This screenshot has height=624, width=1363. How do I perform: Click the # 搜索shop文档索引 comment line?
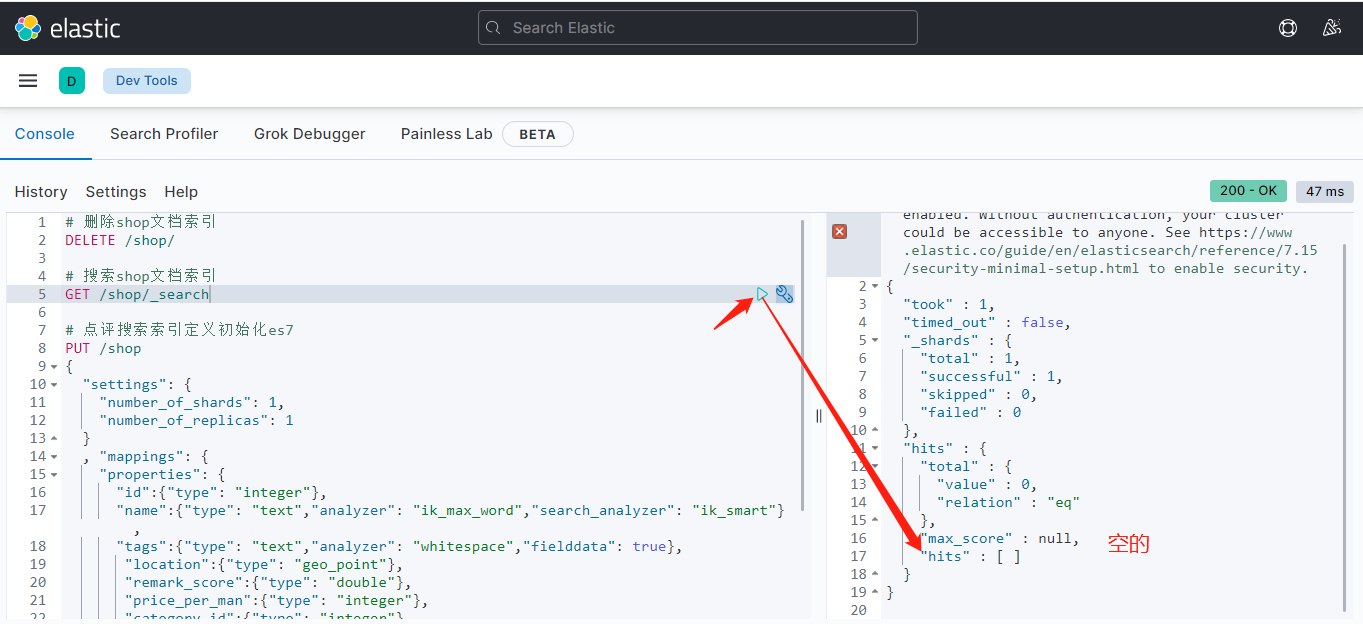(x=141, y=276)
